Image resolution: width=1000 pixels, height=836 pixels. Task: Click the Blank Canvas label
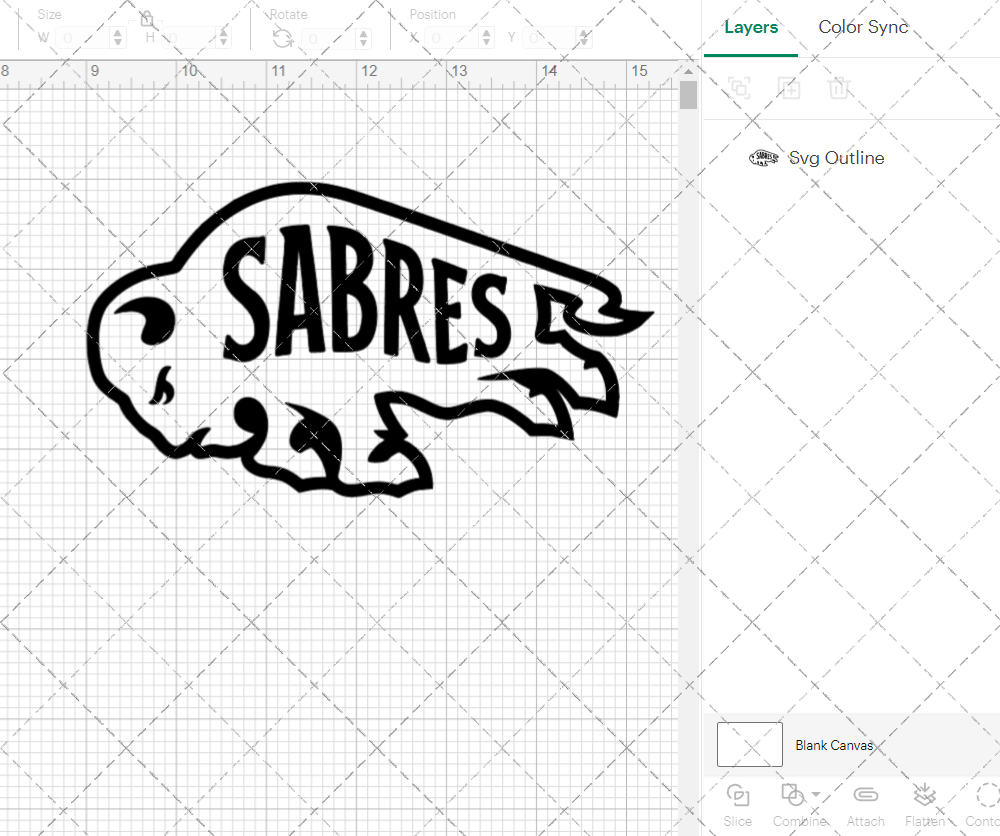point(834,745)
